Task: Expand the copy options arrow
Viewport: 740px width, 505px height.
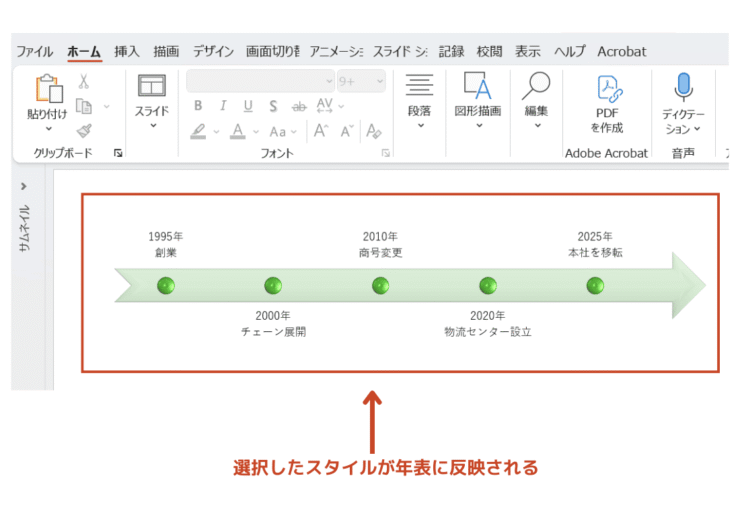Action: [107, 106]
